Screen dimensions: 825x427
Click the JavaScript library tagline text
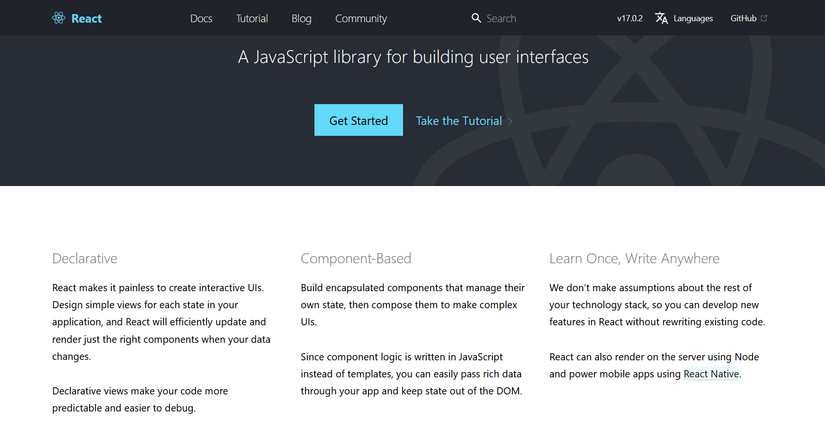[x=413, y=57]
